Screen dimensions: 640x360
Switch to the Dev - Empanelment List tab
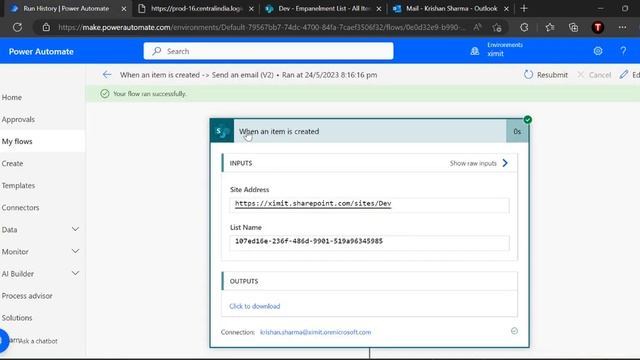pyautogui.click(x=324, y=9)
